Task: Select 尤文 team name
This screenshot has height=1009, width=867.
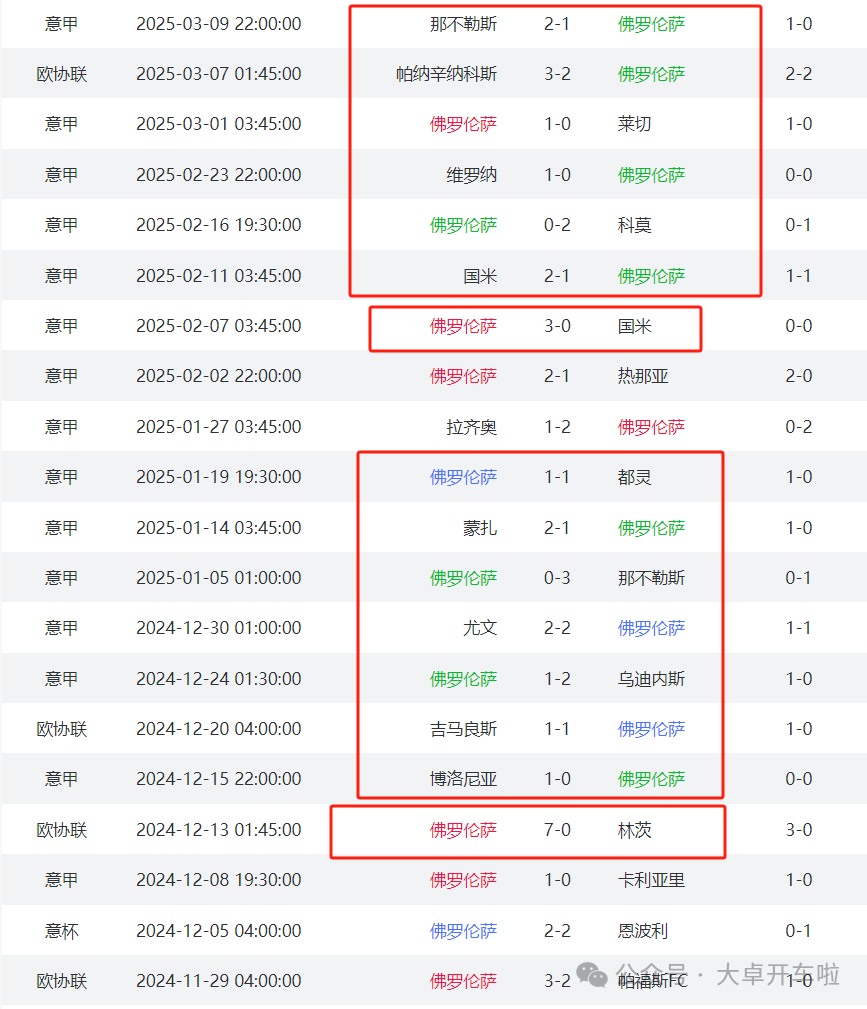Action: [480, 627]
